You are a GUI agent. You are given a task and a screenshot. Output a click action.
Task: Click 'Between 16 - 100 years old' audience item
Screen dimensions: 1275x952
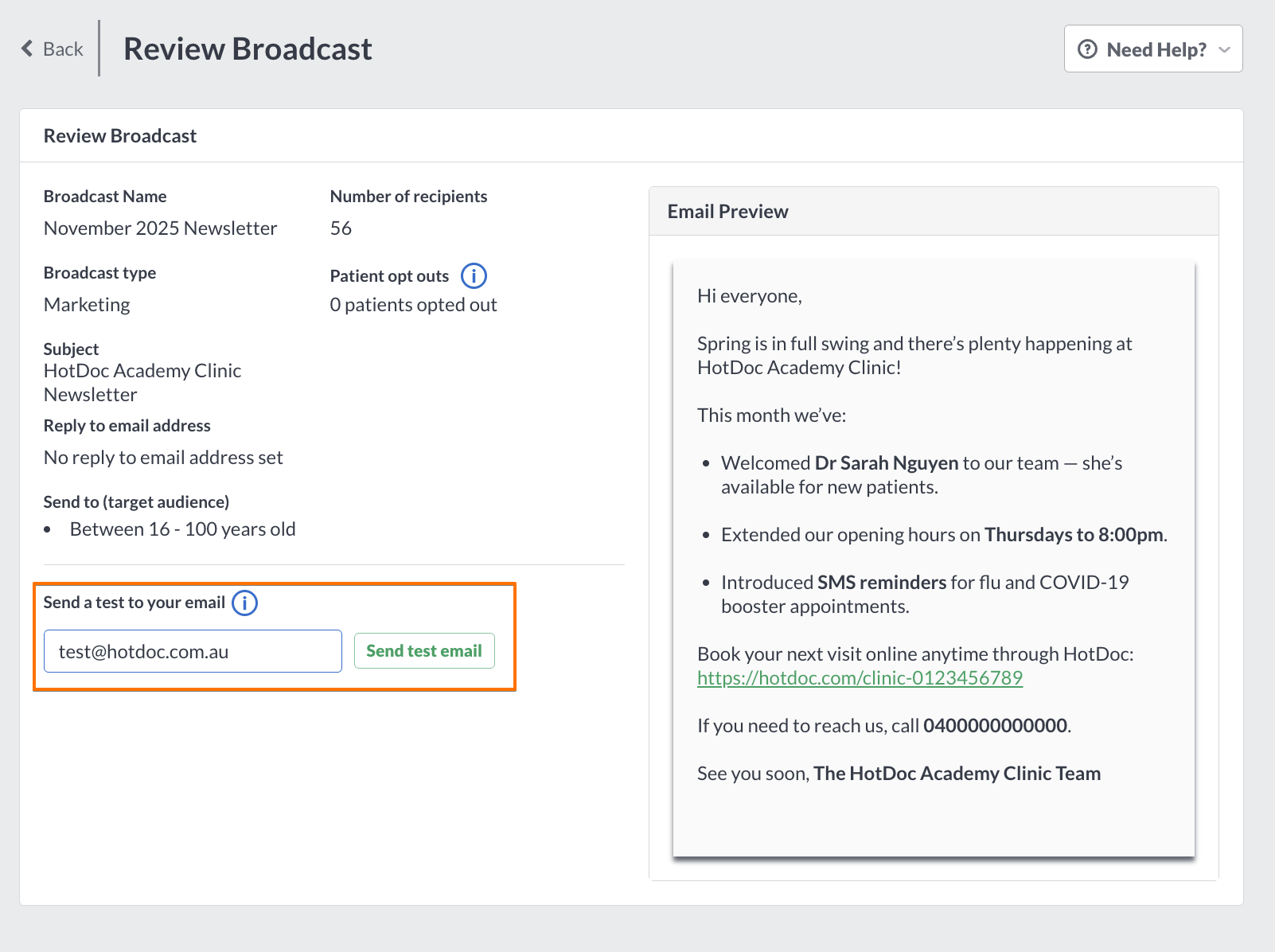183,529
